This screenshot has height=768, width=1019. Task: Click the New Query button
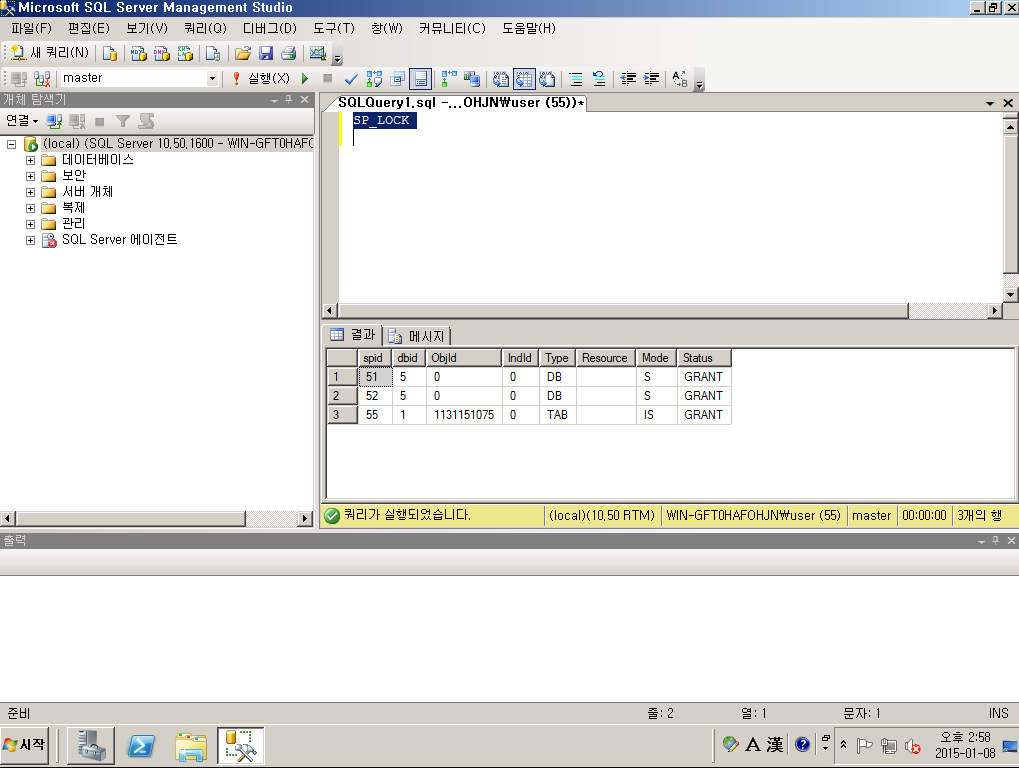(x=49, y=53)
